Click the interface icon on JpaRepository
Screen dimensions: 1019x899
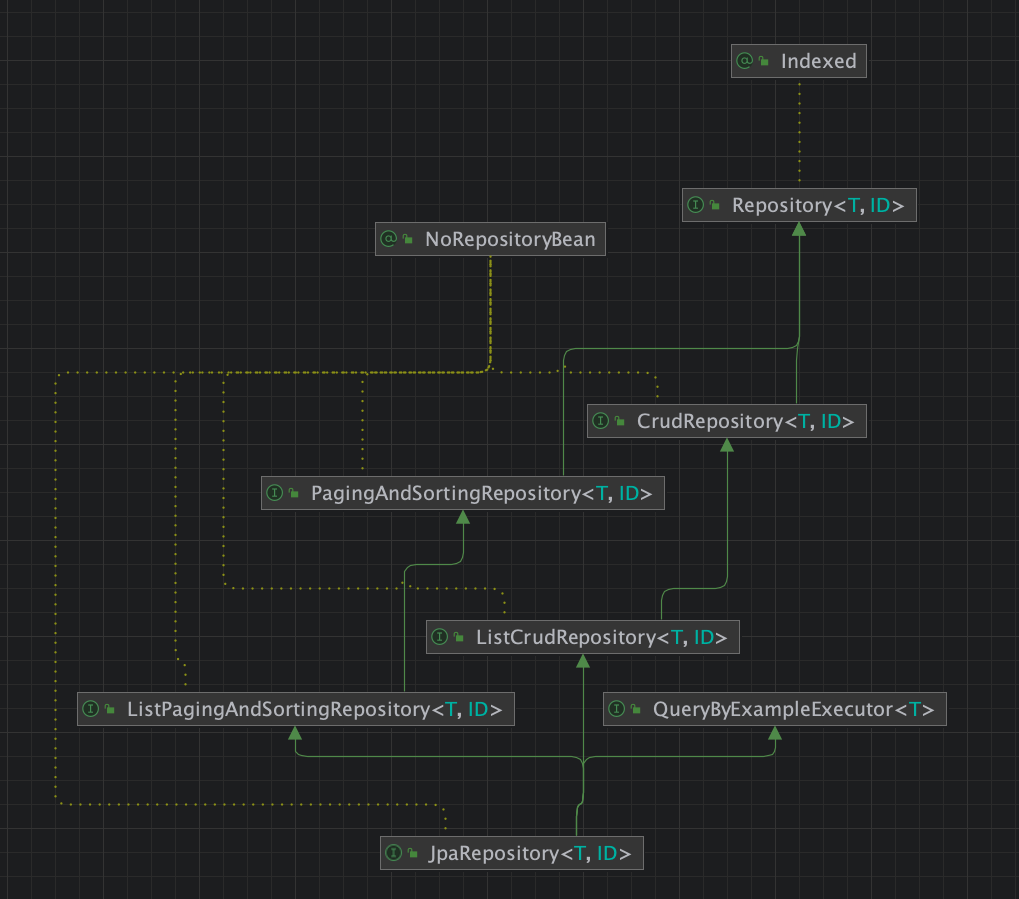pos(394,852)
